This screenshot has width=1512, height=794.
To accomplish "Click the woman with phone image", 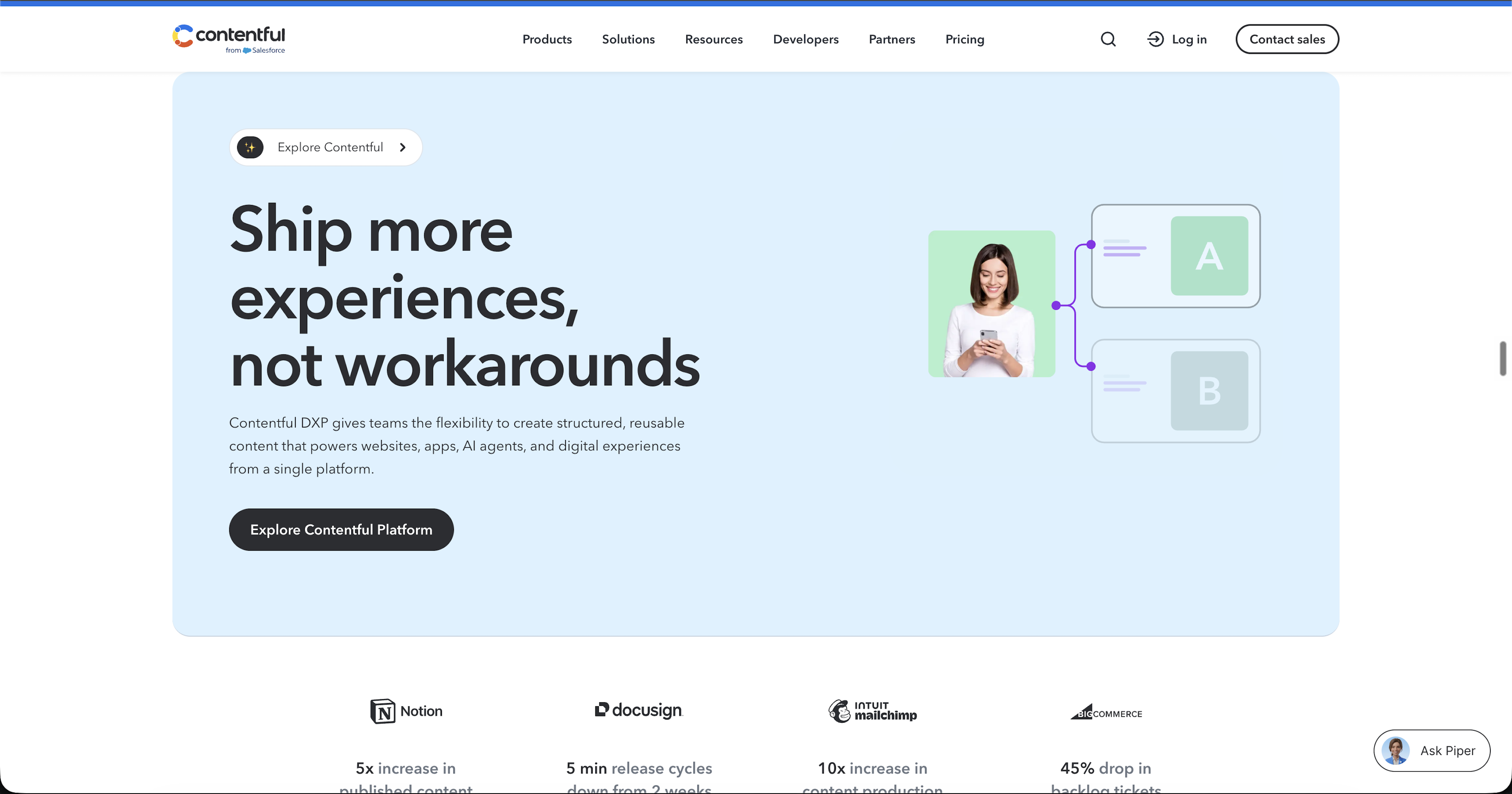I will 991,304.
